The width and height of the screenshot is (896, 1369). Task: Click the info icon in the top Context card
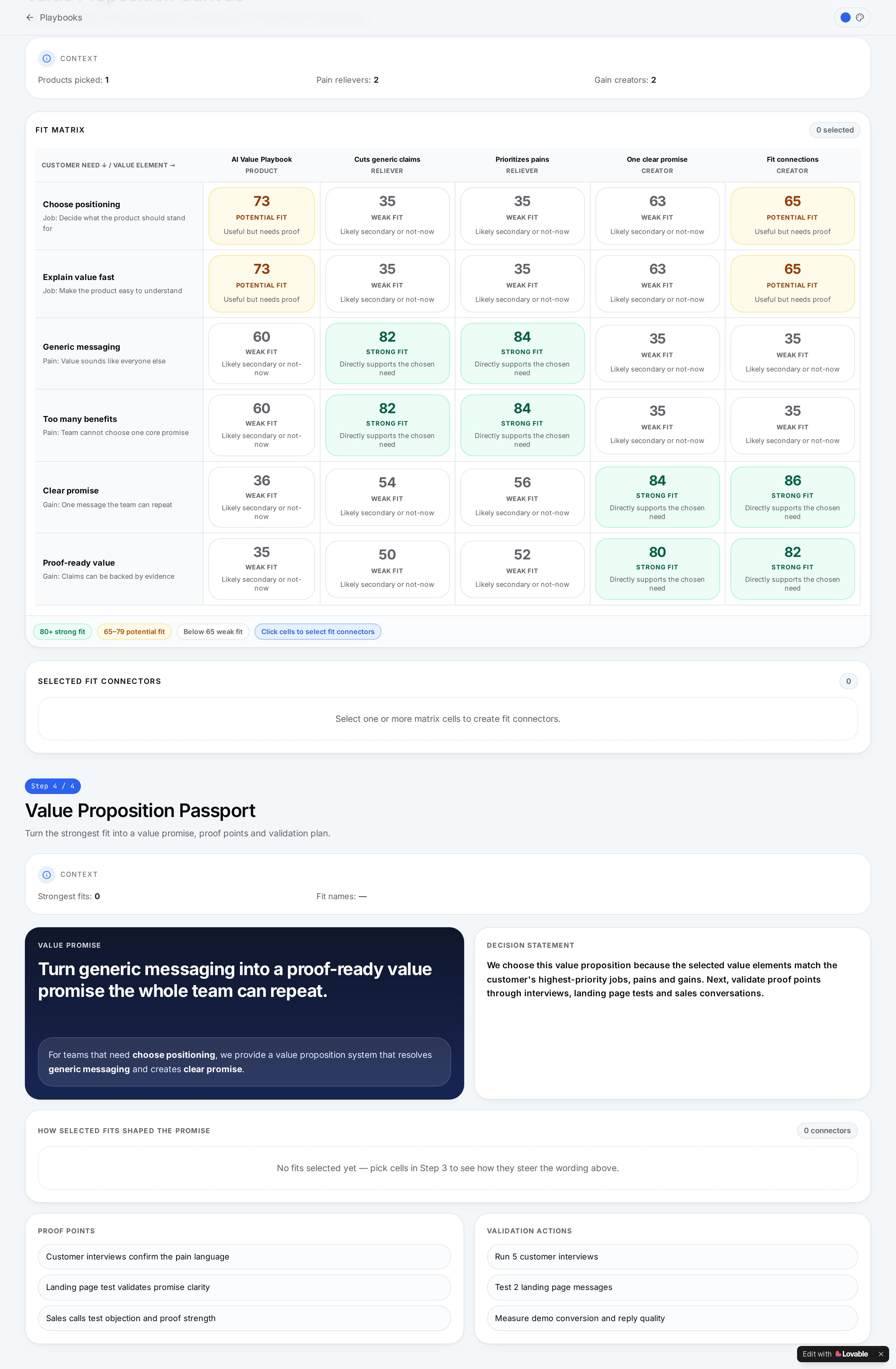click(47, 59)
